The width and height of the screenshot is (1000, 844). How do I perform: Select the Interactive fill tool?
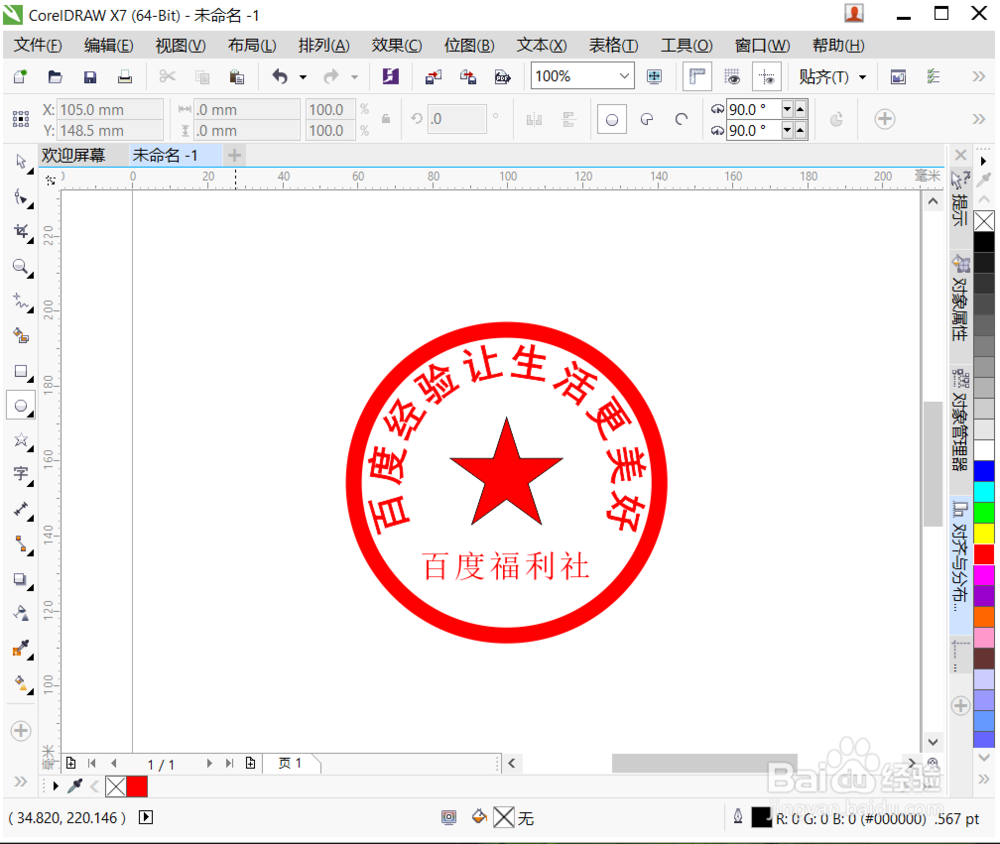(21, 684)
